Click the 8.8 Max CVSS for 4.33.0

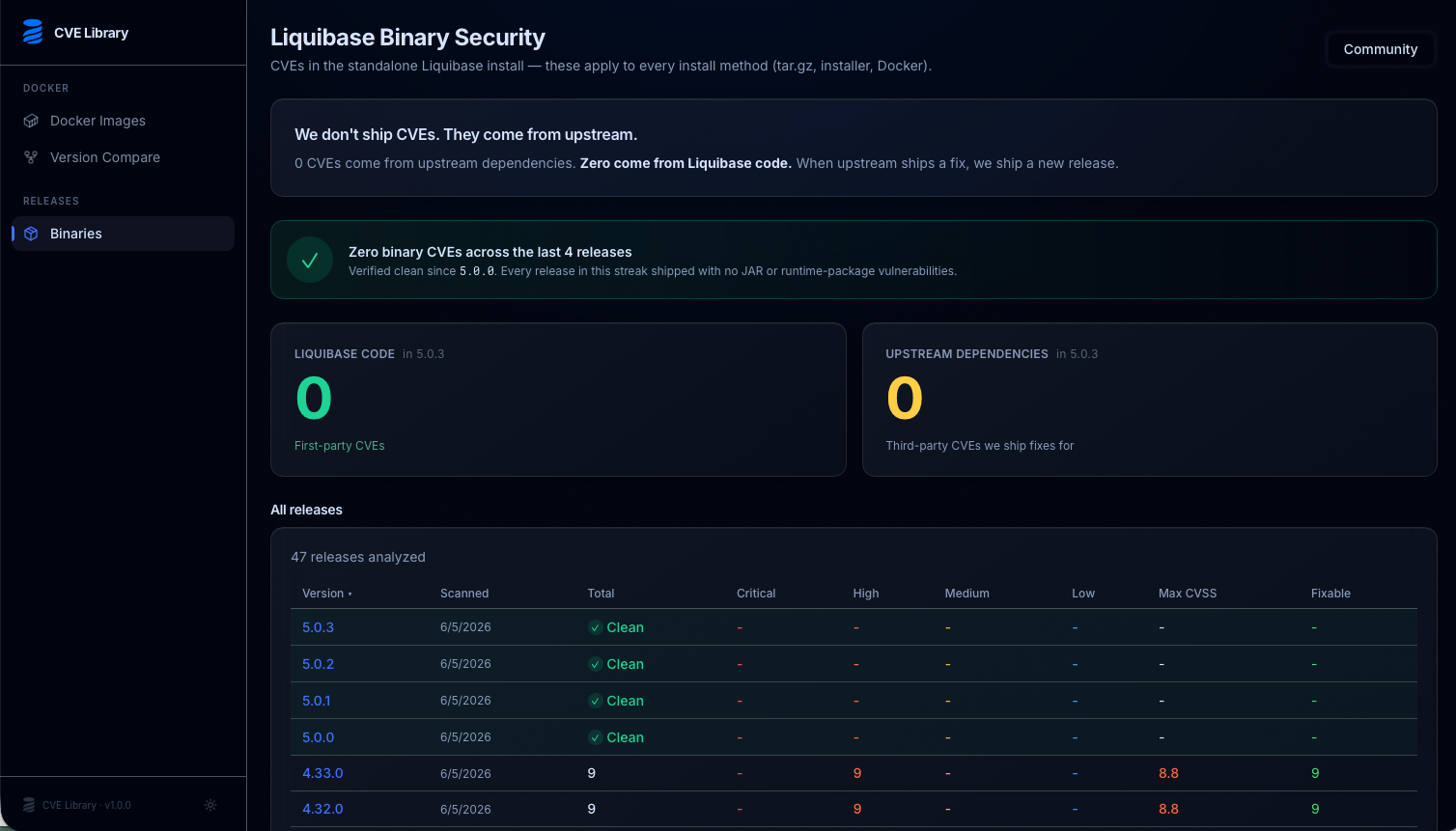(1168, 773)
